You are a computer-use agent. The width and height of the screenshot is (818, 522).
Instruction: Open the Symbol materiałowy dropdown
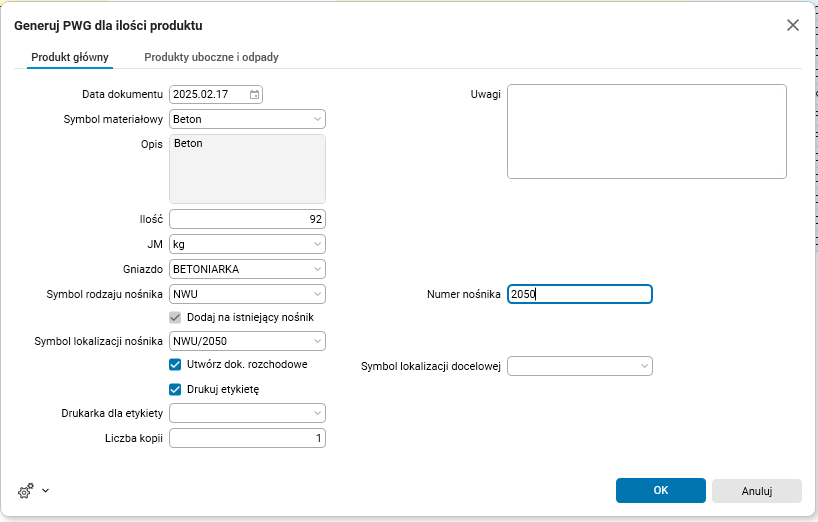pos(317,119)
